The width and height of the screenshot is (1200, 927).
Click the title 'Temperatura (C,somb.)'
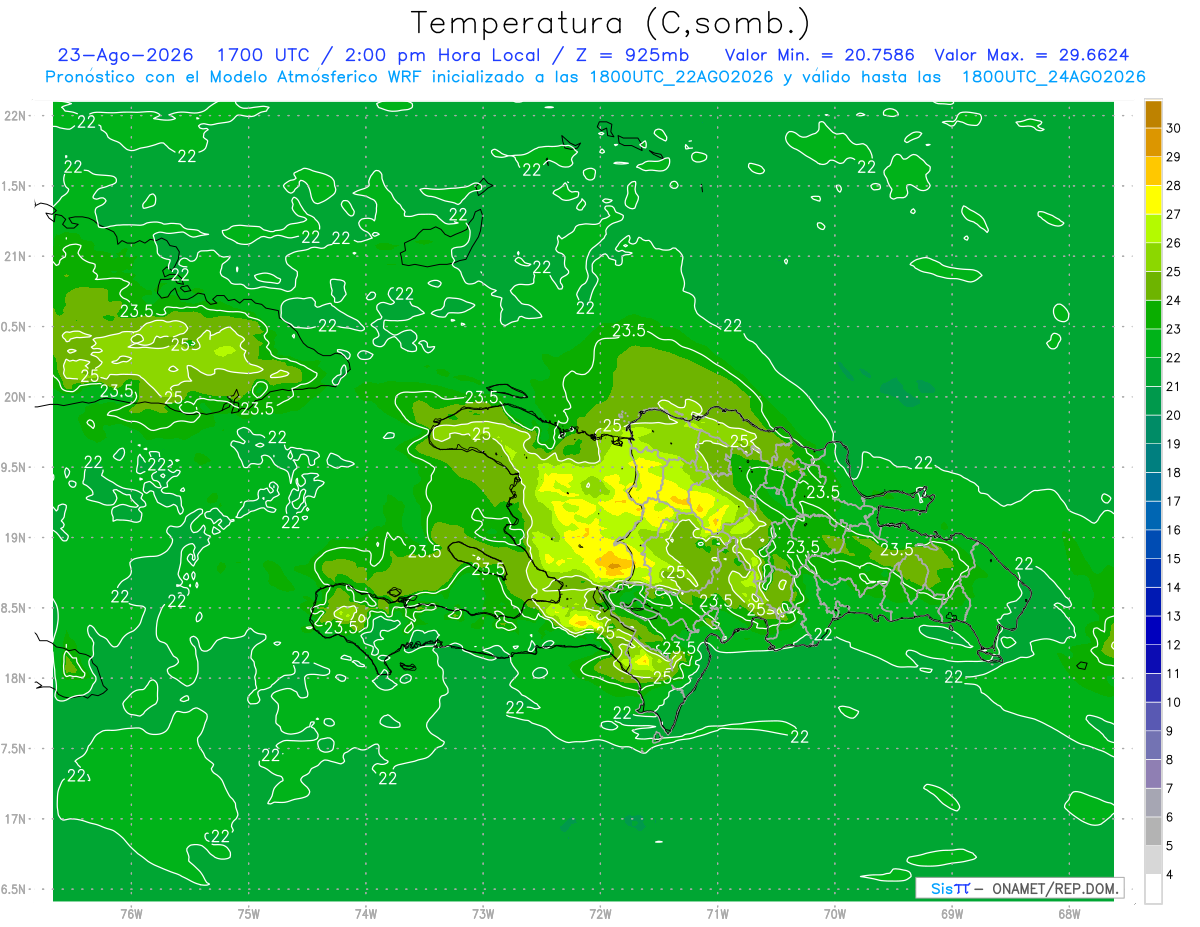point(609,23)
